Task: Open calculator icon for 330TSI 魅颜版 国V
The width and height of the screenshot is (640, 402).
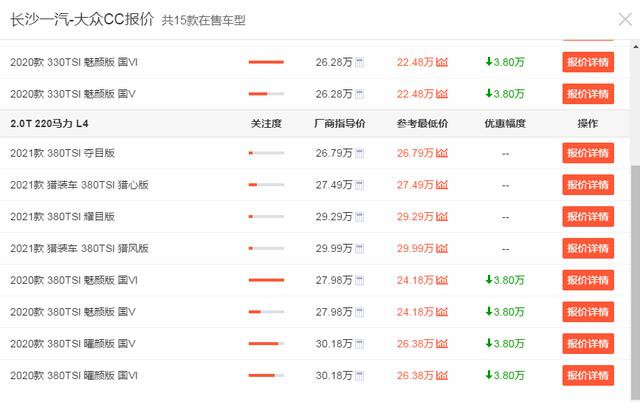Action: 359,94
